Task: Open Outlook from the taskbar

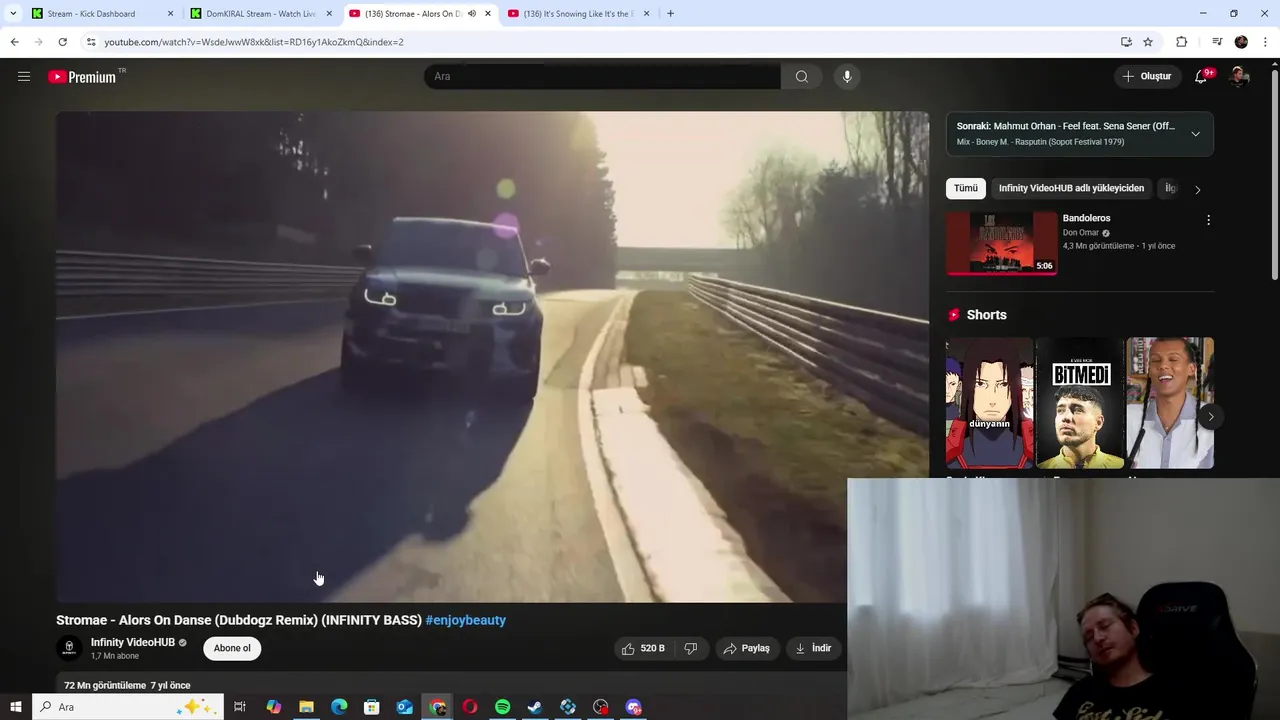Action: (x=404, y=707)
